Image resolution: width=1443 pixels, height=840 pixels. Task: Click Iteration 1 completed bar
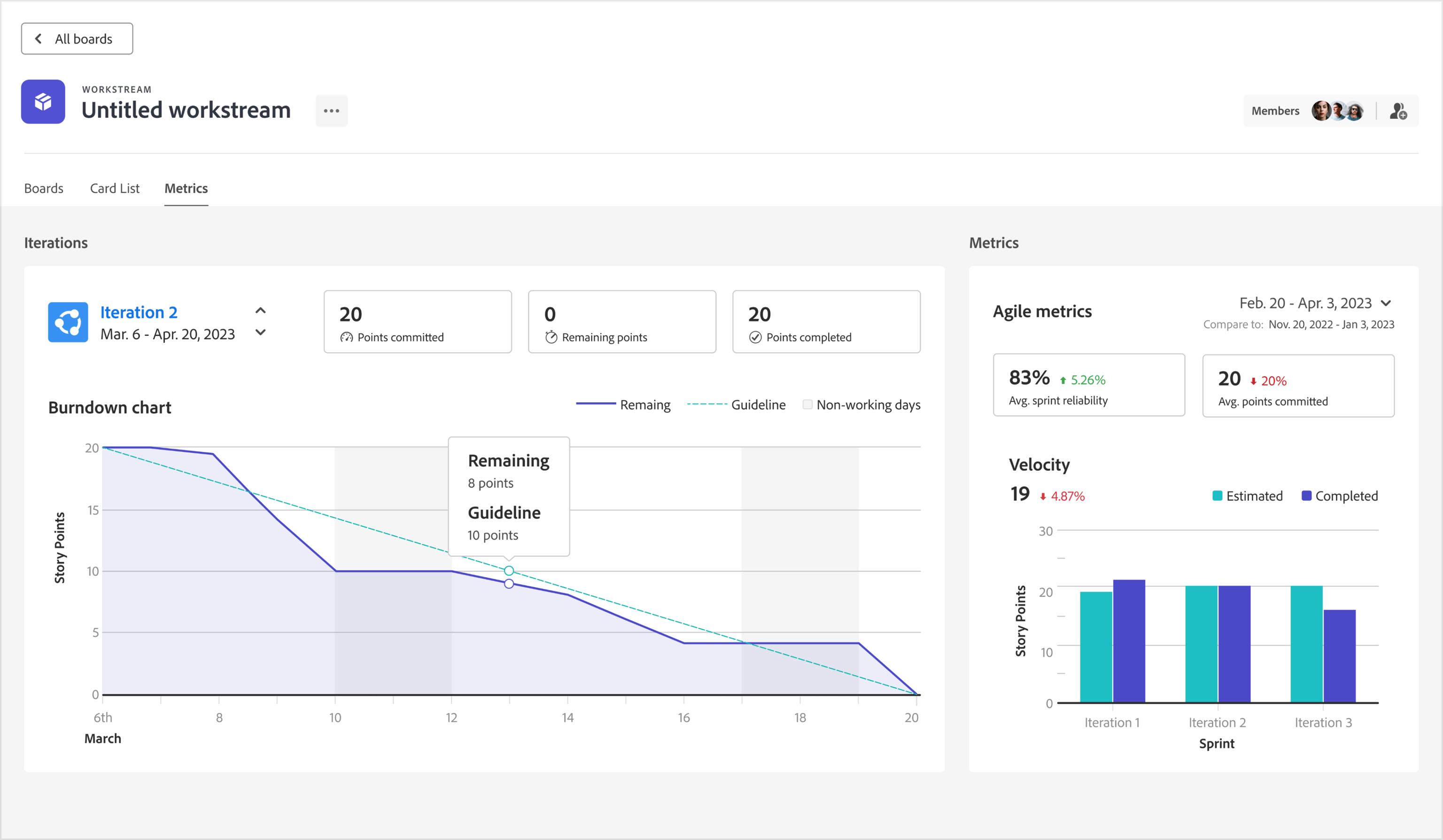[x=1129, y=641]
